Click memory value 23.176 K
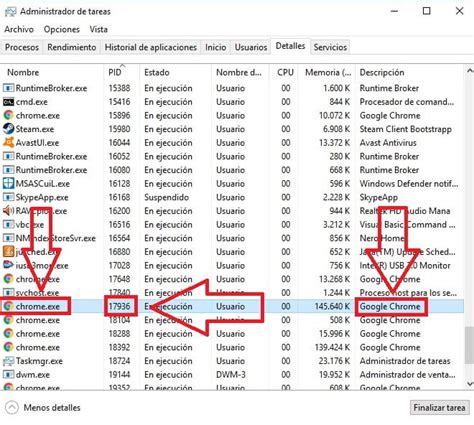 point(334,361)
